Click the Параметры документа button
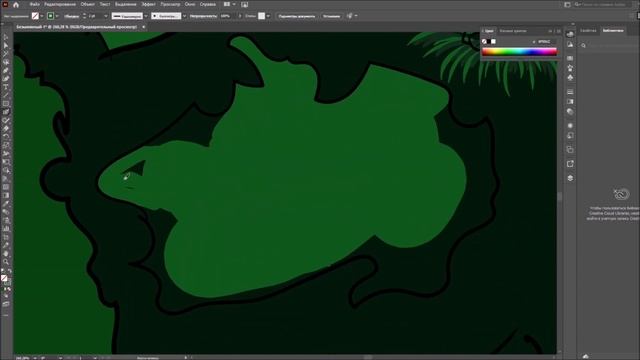 [297, 16]
